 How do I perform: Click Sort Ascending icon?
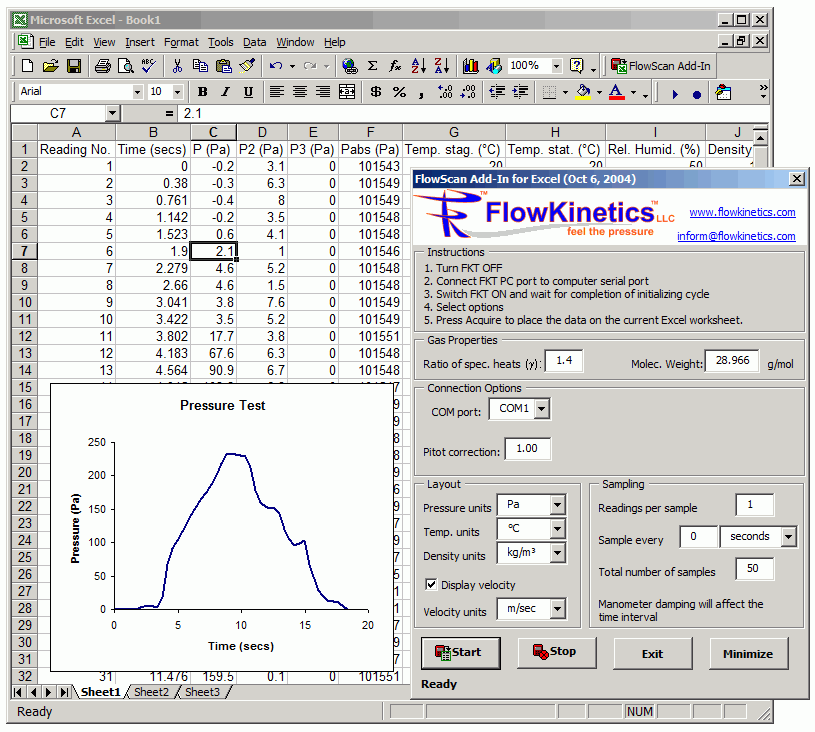pyautogui.click(x=419, y=66)
